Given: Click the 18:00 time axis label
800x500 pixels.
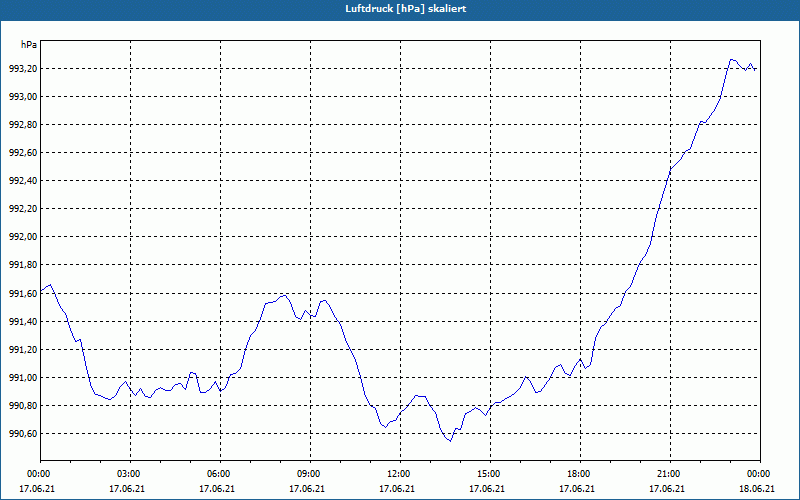Looking at the screenshot, I should pyautogui.click(x=580, y=474).
